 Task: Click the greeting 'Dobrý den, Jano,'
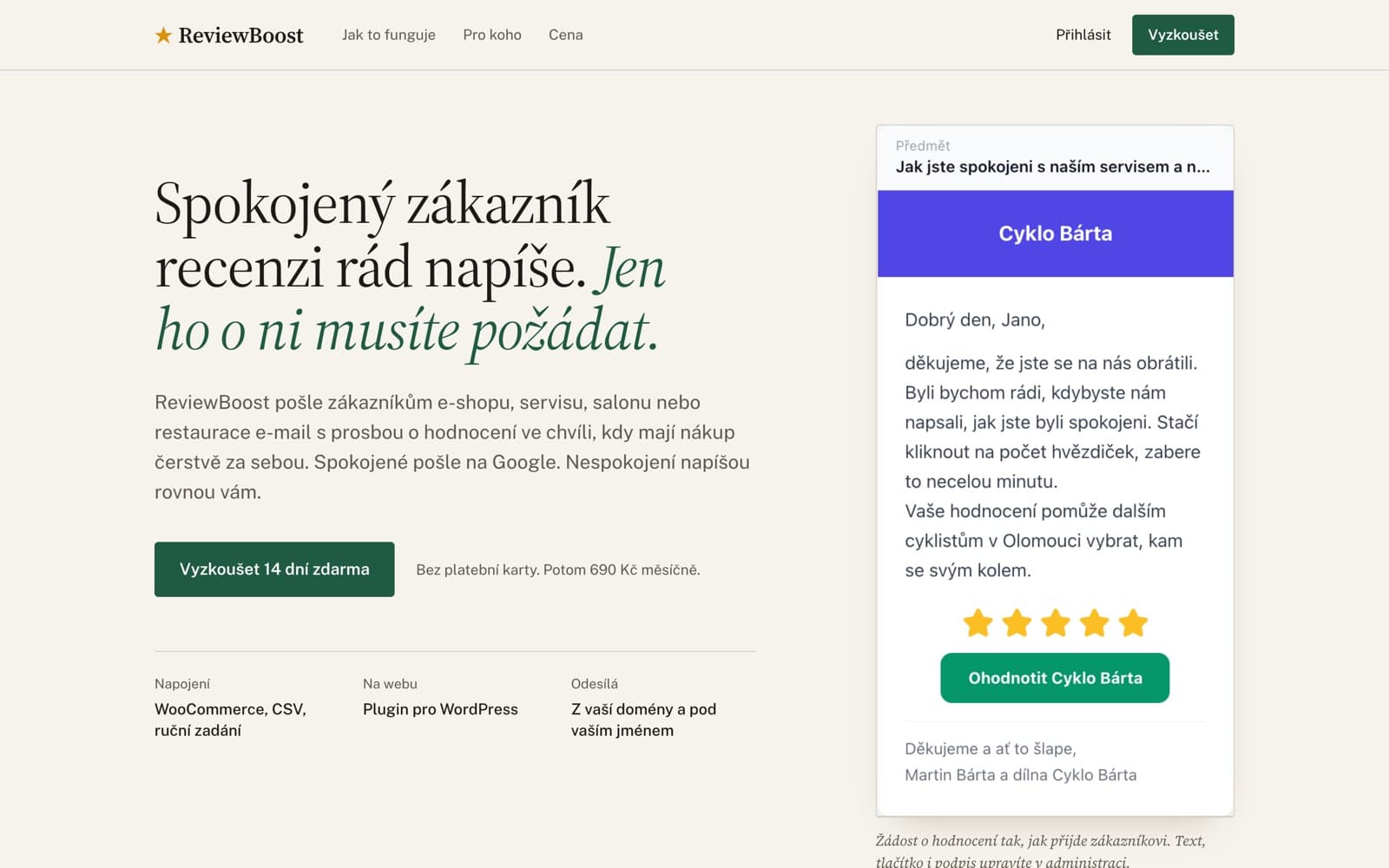tap(975, 319)
